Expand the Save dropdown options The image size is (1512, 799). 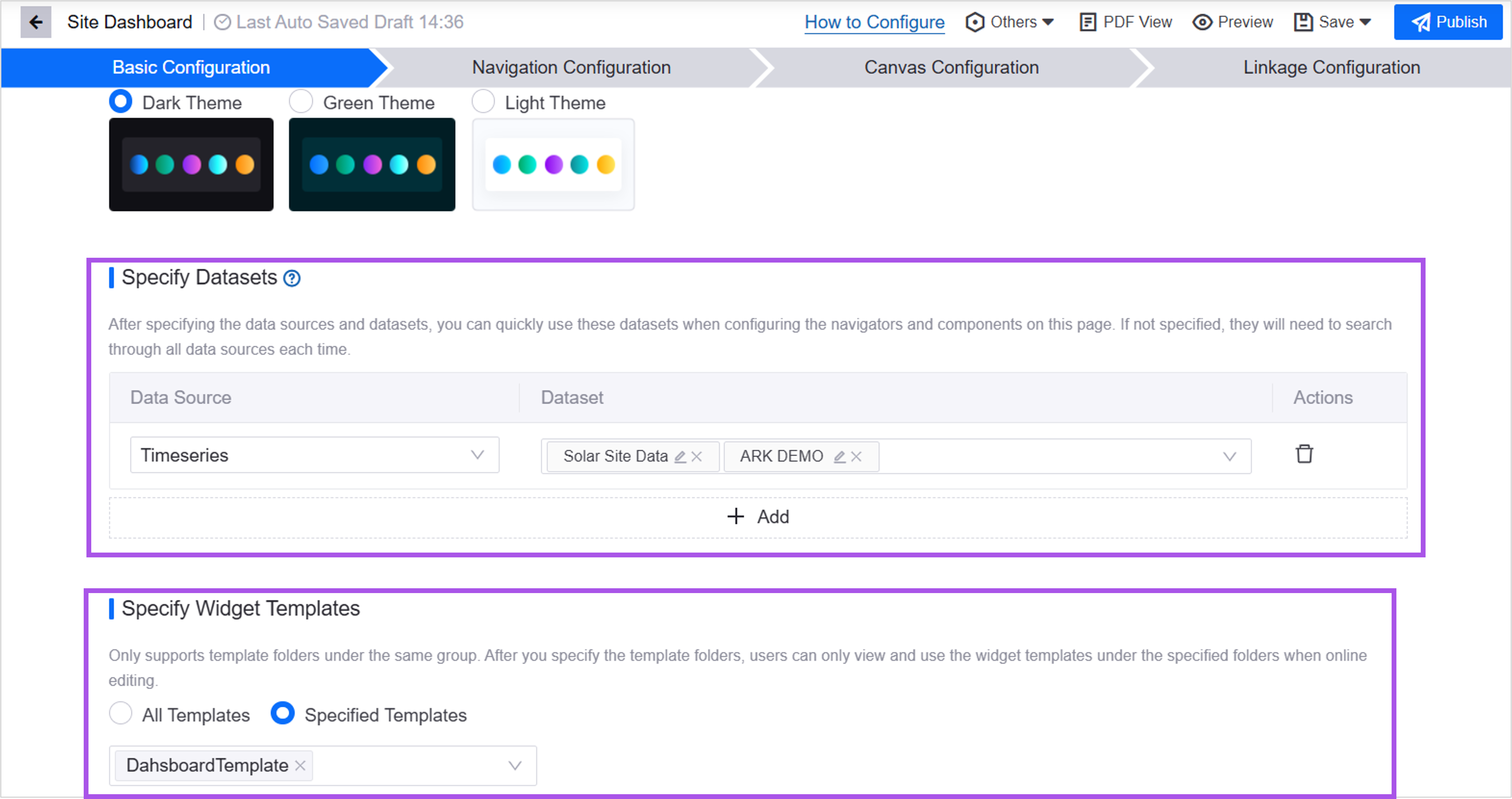tap(1365, 22)
